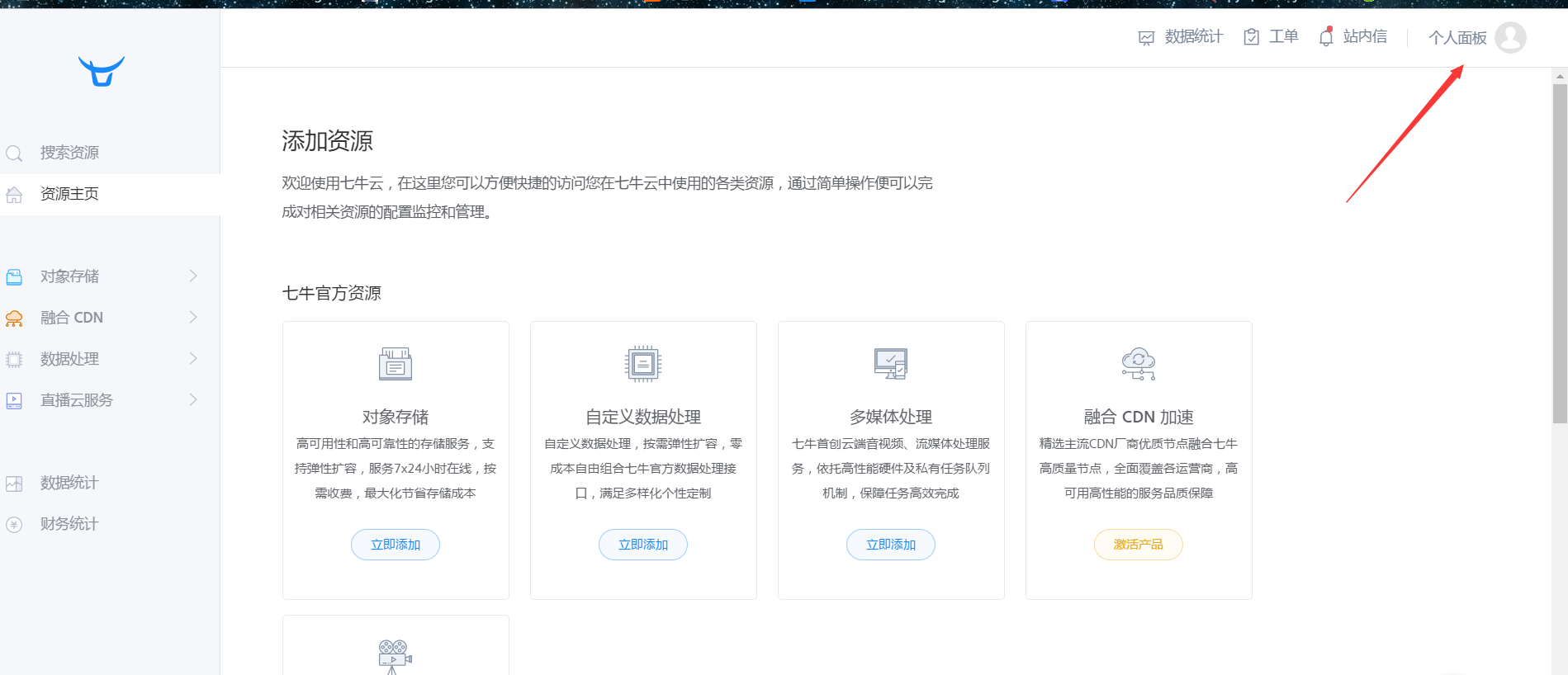Click the 直播云服务 sidebar play icon
The height and width of the screenshot is (675, 1568).
14,401
